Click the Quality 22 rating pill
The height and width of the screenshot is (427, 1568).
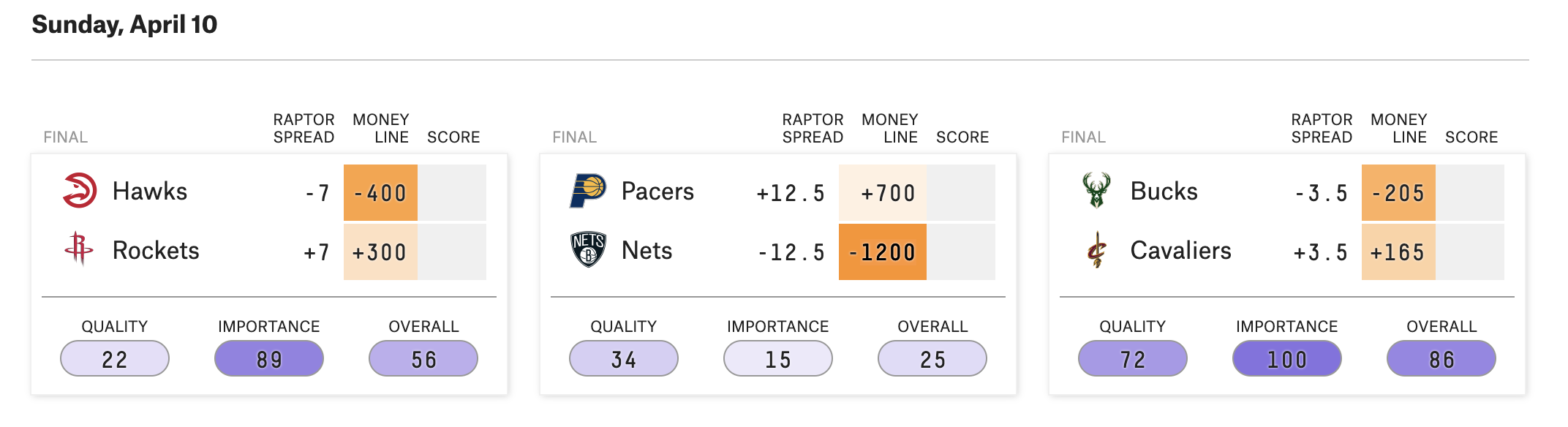pyautogui.click(x=115, y=359)
